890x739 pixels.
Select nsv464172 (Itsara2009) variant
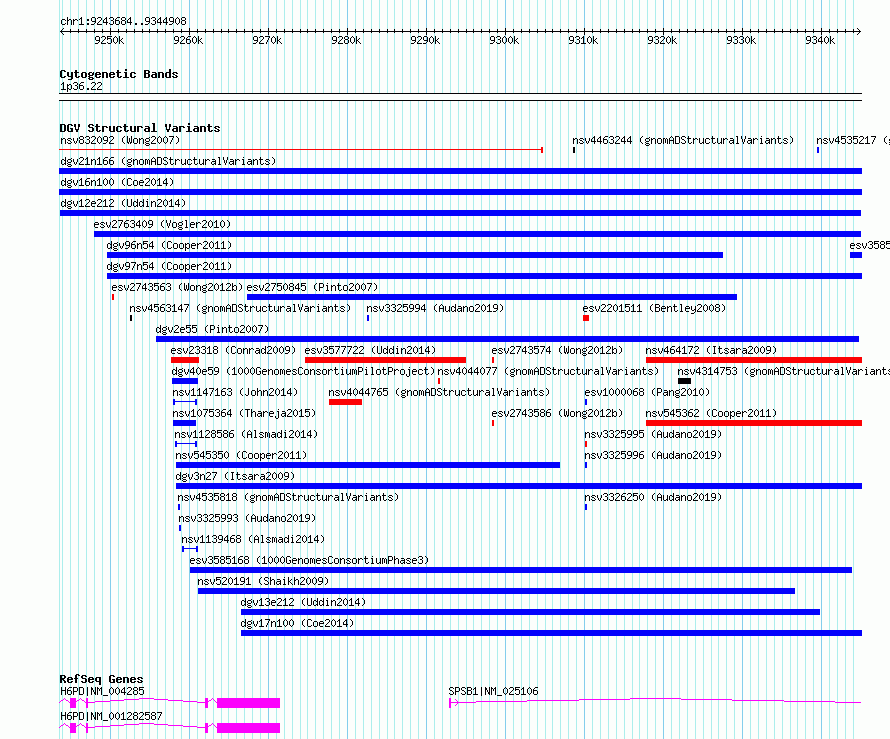(711, 350)
